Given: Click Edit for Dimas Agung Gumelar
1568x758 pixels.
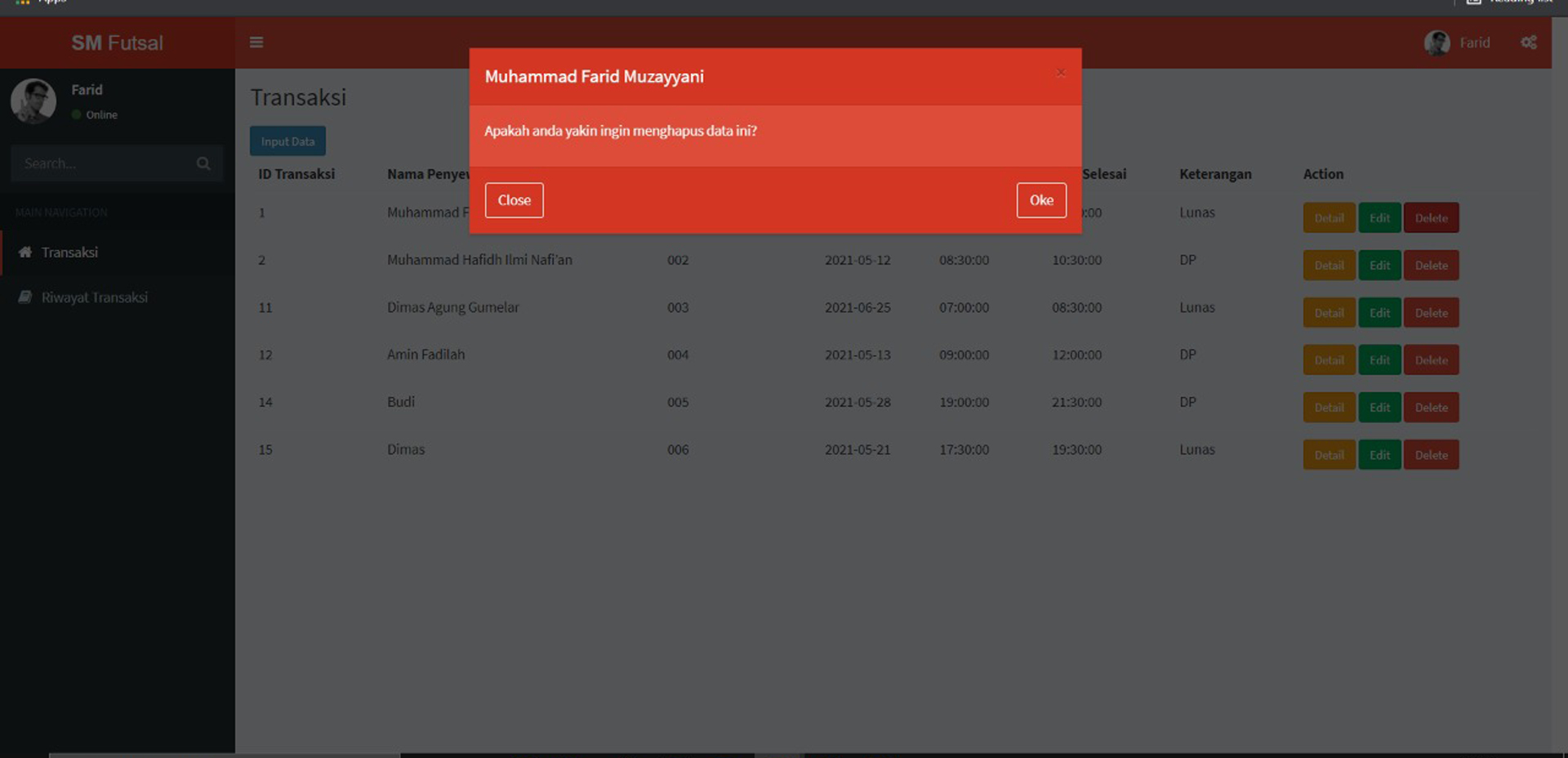Looking at the screenshot, I should click(1379, 313).
